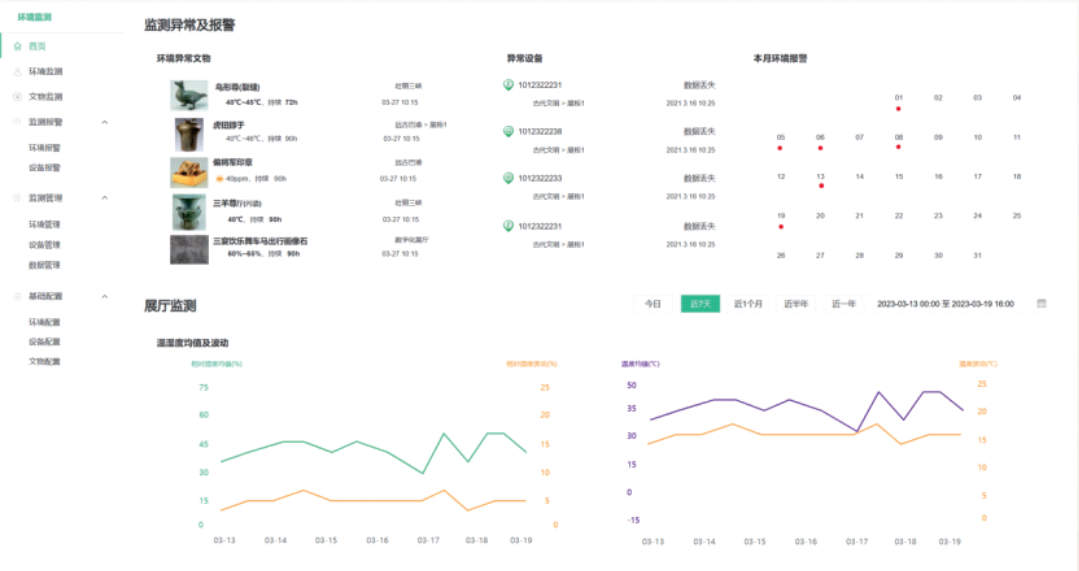Screen dimensions: 1079x571
Task: Open the grey stone relief thumbnail
Action: [189, 250]
